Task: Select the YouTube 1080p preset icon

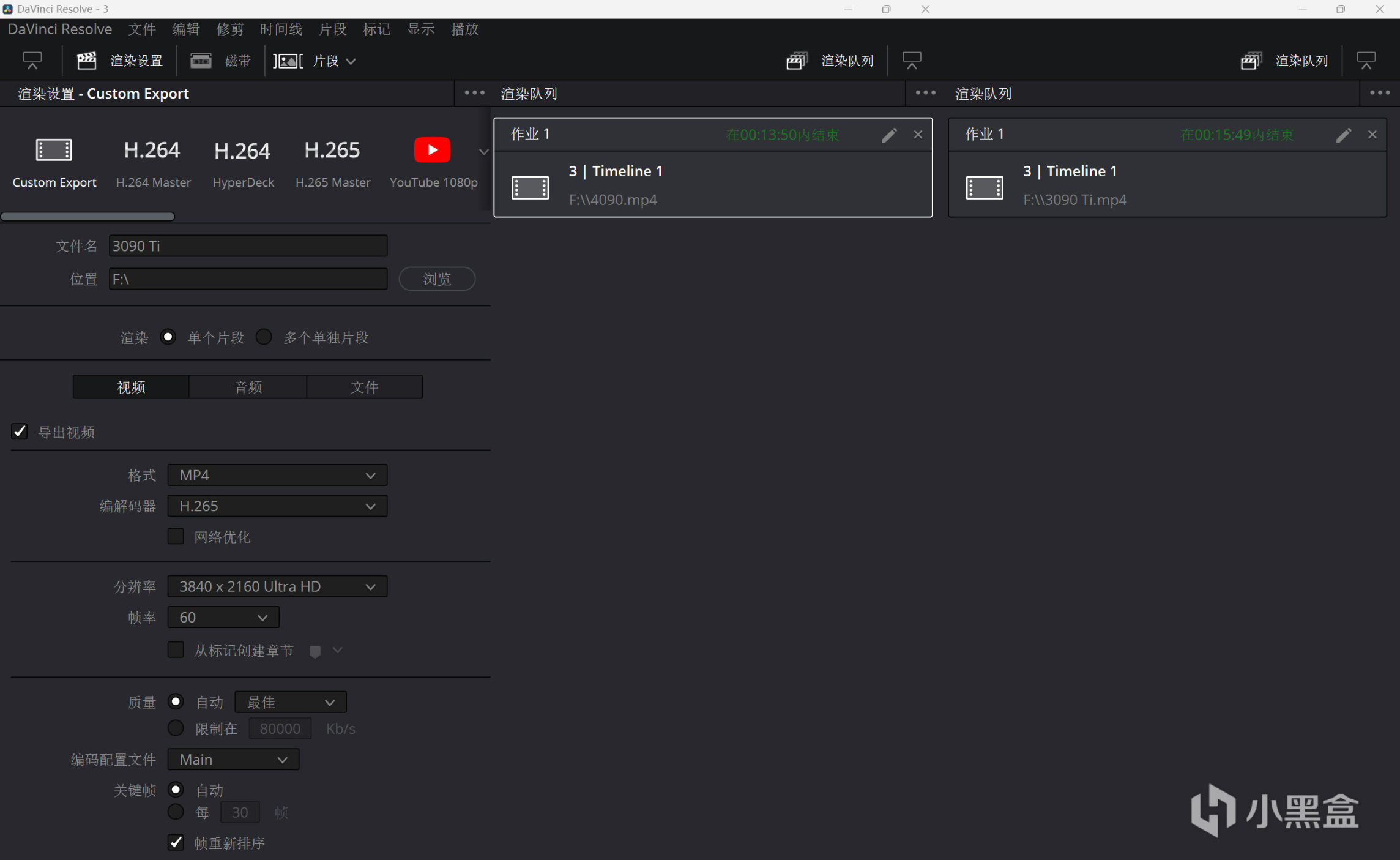Action: [x=432, y=150]
